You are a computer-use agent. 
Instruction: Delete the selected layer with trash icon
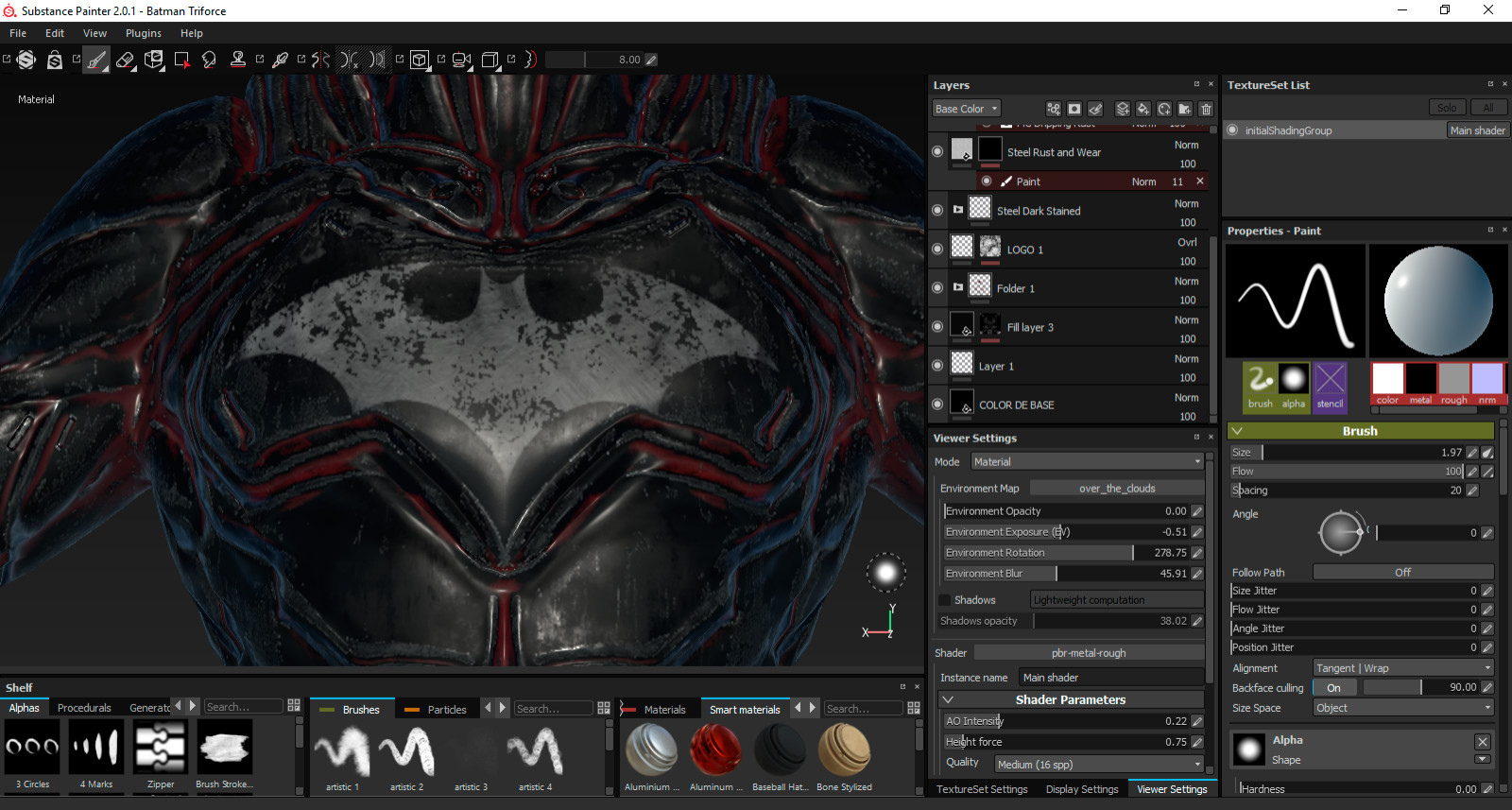click(1206, 109)
